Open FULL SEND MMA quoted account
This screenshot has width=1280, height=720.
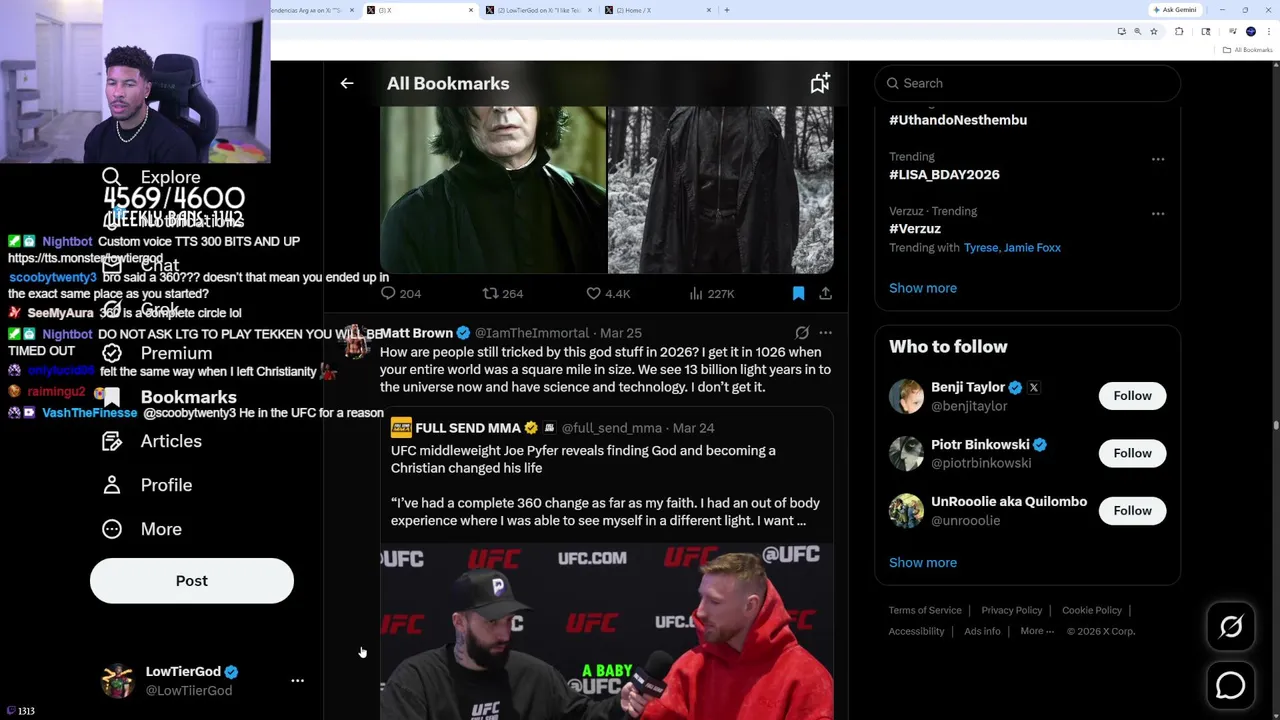tap(467, 428)
